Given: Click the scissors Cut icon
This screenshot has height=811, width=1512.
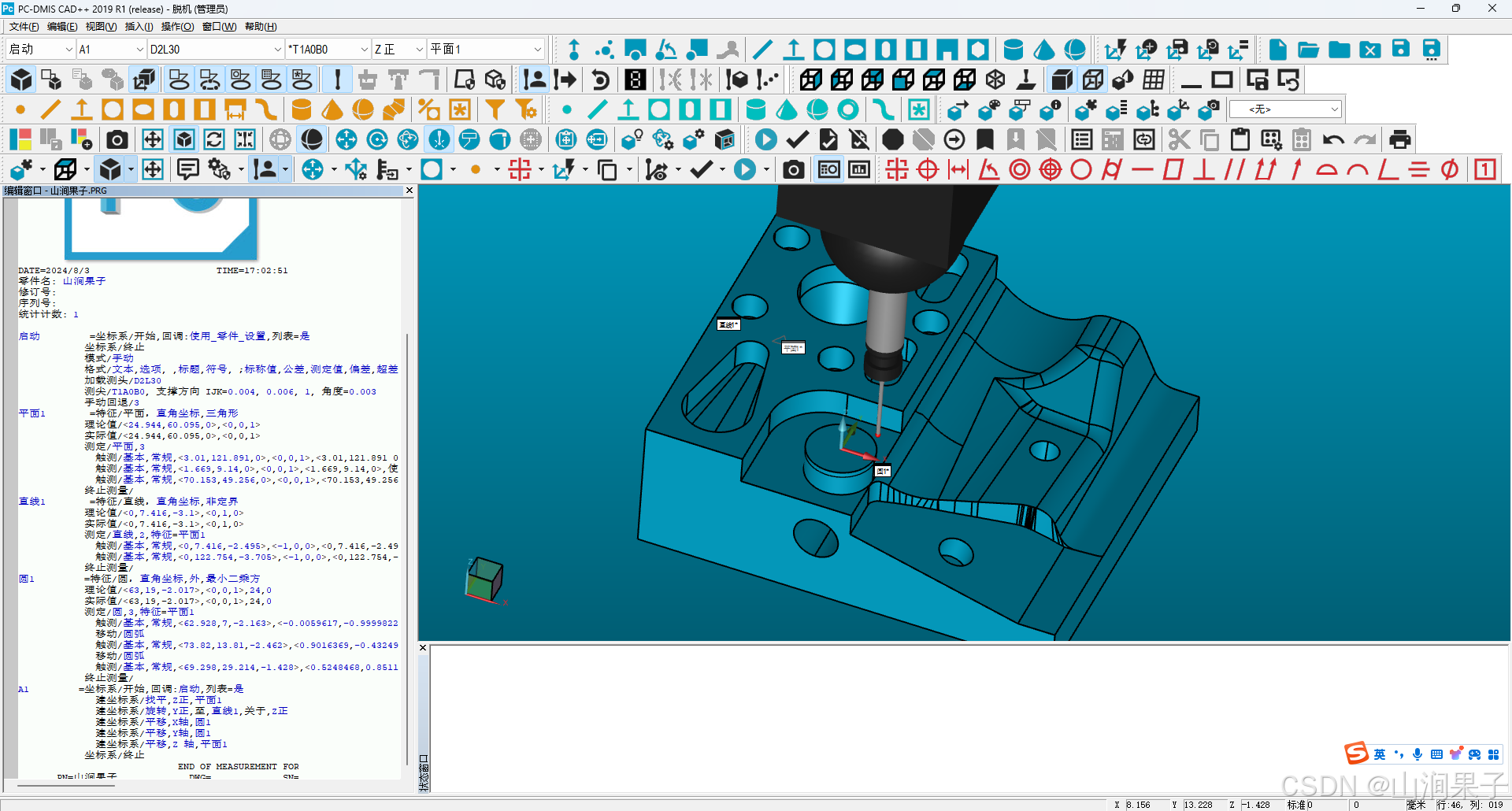Looking at the screenshot, I should [1179, 139].
